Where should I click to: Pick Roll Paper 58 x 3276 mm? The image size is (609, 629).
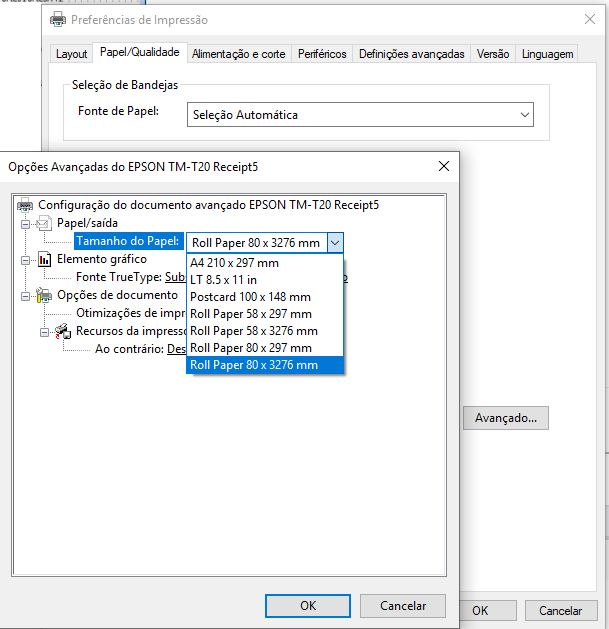[x=265, y=331]
